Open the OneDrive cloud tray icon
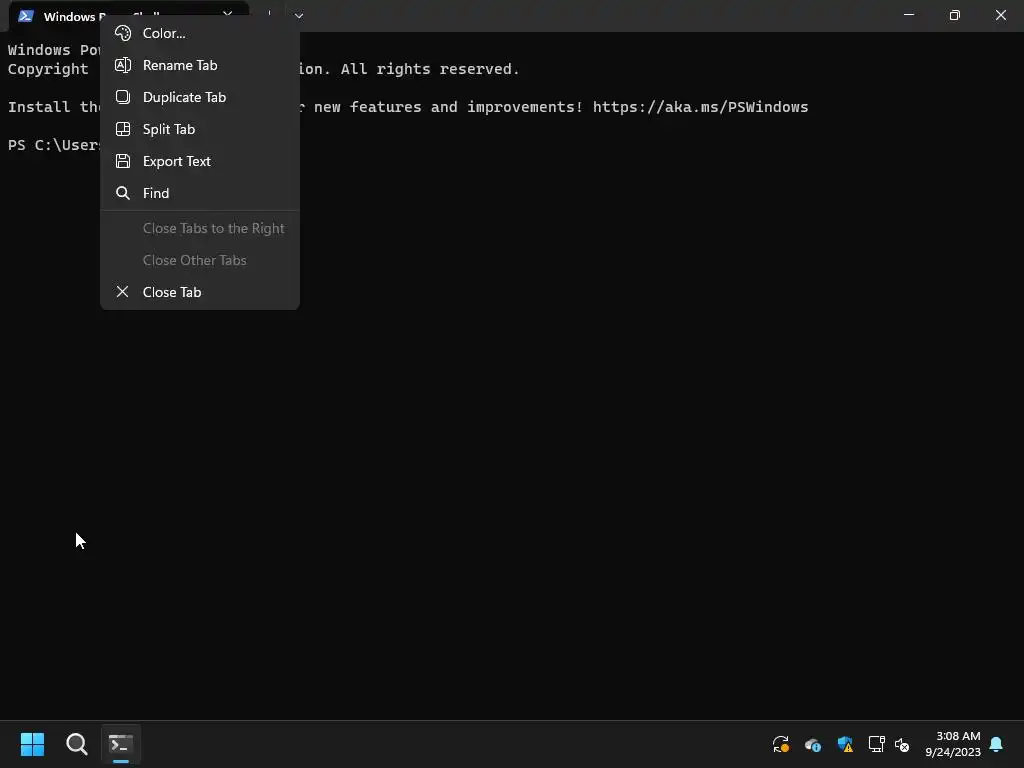This screenshot has width=1024, height=768. [812, 744]
